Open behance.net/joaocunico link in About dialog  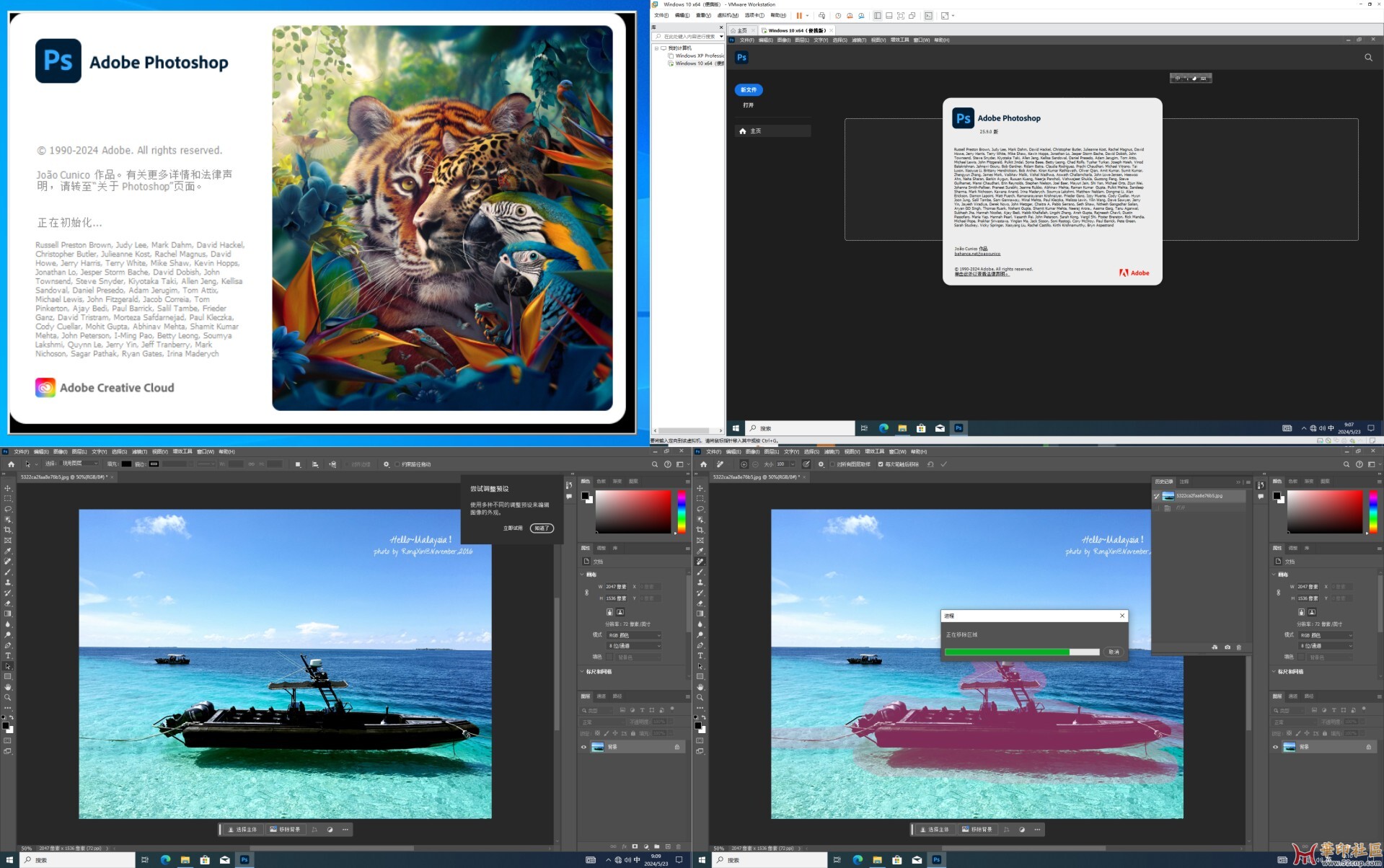tap(977, 254)
